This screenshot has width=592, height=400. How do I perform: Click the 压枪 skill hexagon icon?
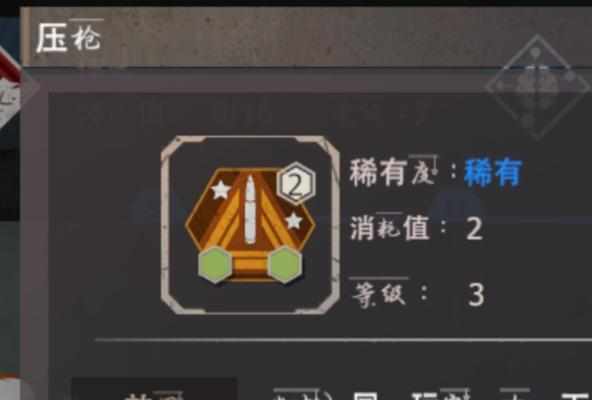[x=250, y=223]
